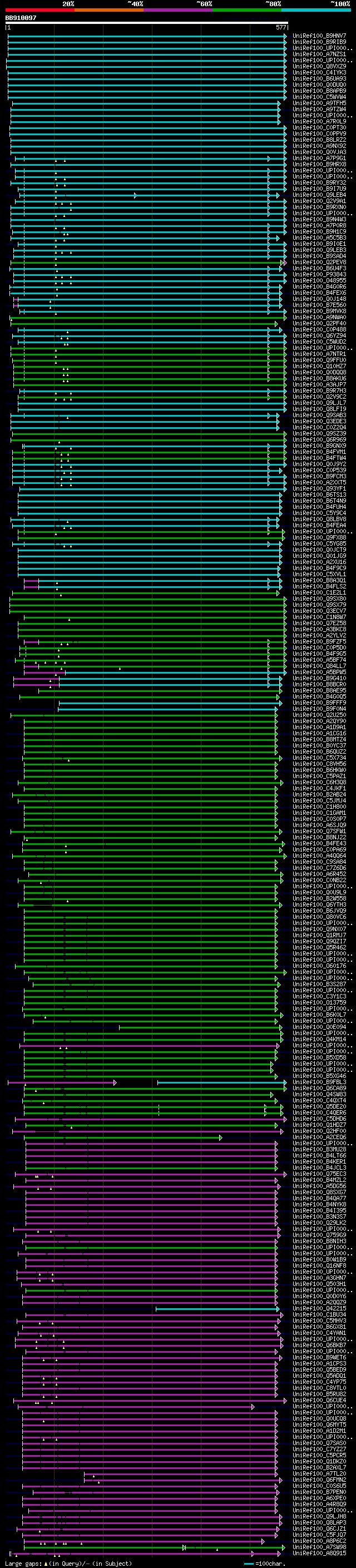This screenshot has height=1568, width=356.
Task: Select the UniRef100_B9FFF9 label
Action: pyautogui.click(x=319, y=703)
